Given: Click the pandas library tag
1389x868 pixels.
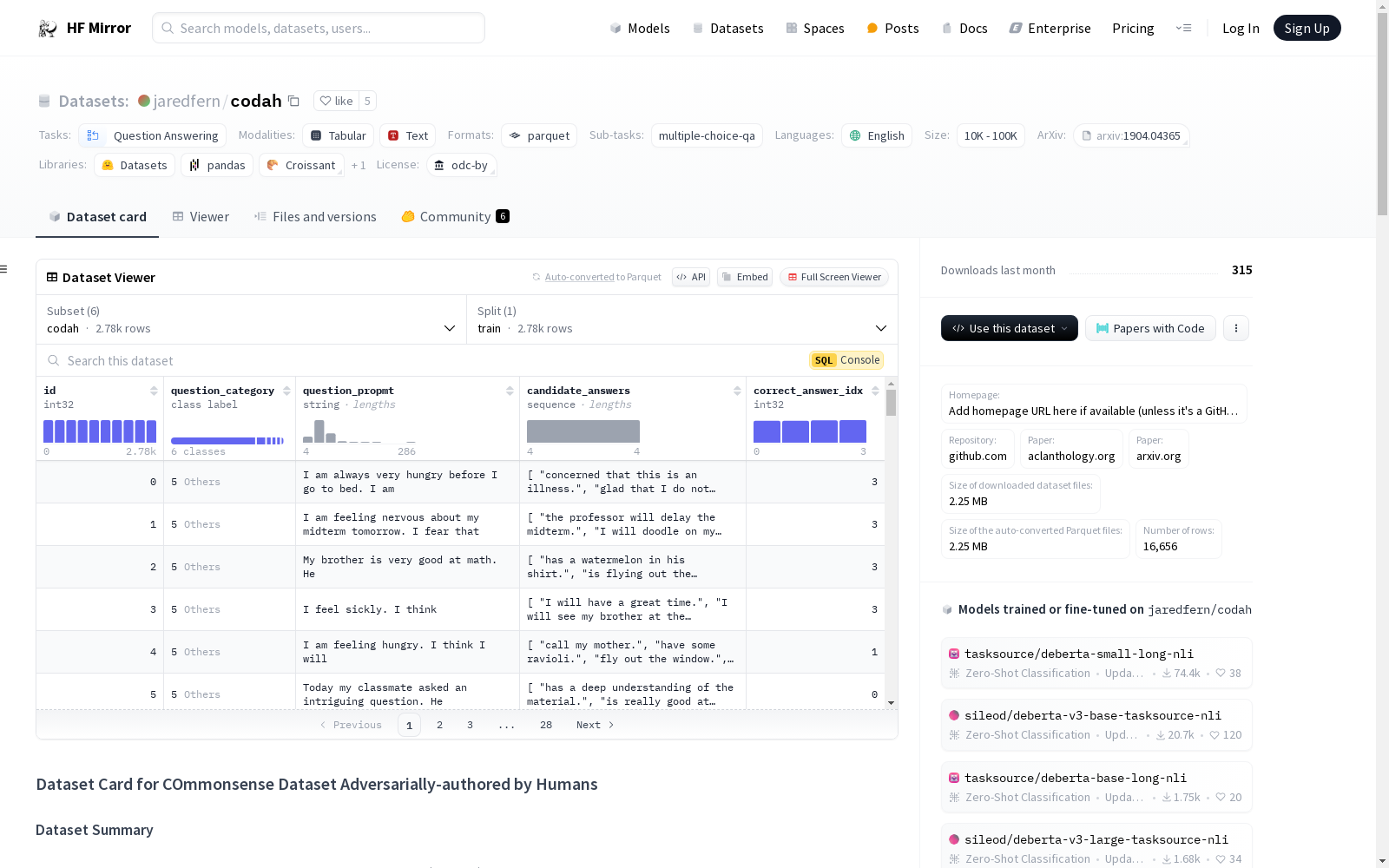Looking at the screenshot, I should click(x=217, y=165).
